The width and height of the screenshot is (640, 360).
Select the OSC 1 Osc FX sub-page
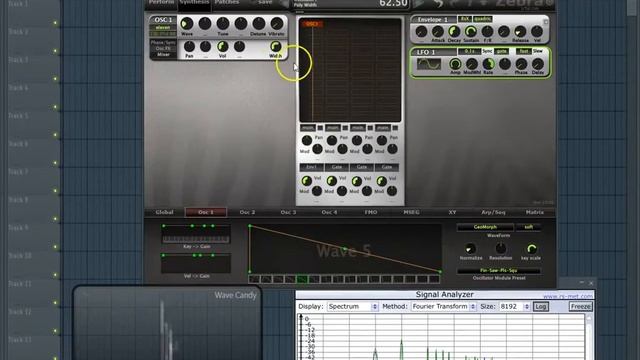click(x=163, y=49)
